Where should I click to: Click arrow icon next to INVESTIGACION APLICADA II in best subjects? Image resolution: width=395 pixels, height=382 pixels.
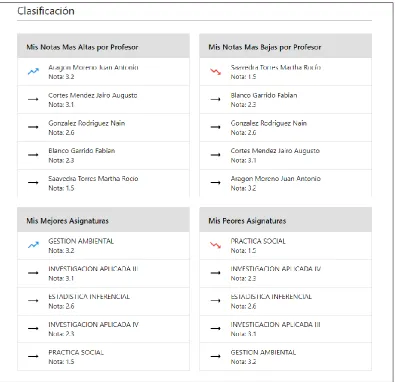pos(33,273)
